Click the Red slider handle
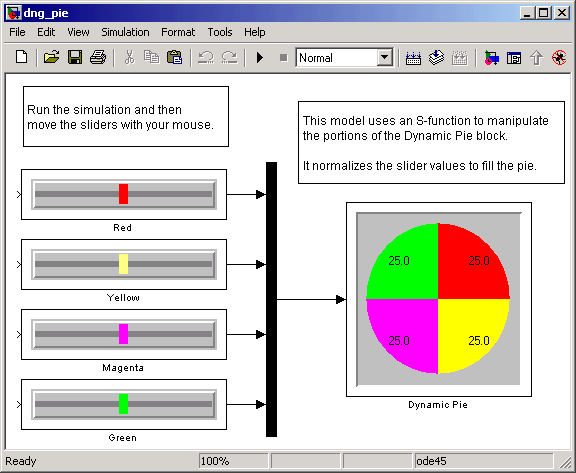This screenshot has height=473, width=576. pyautogui.click(x=123, y=194)
